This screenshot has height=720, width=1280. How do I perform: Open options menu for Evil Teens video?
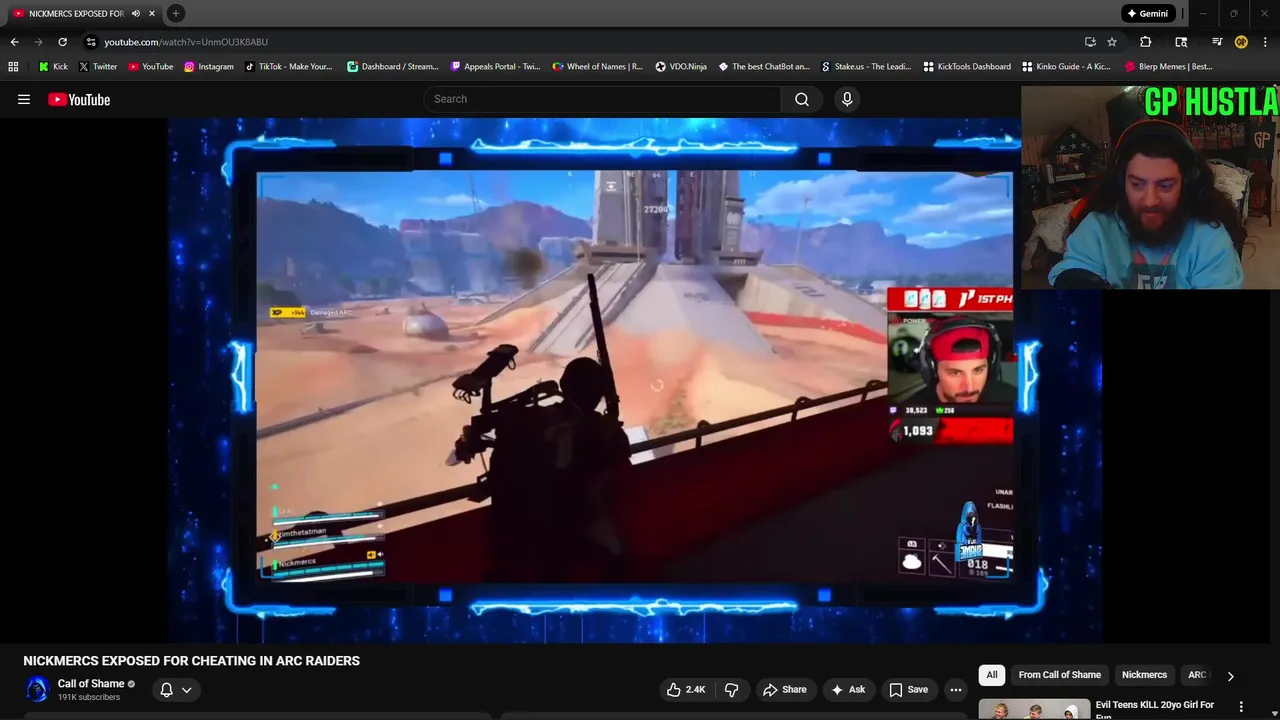coord(1241,707)
